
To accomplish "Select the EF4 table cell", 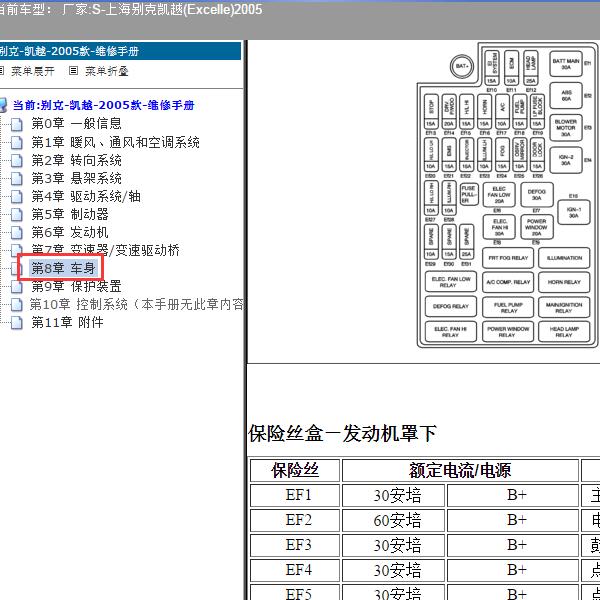I will coord(295,570).
